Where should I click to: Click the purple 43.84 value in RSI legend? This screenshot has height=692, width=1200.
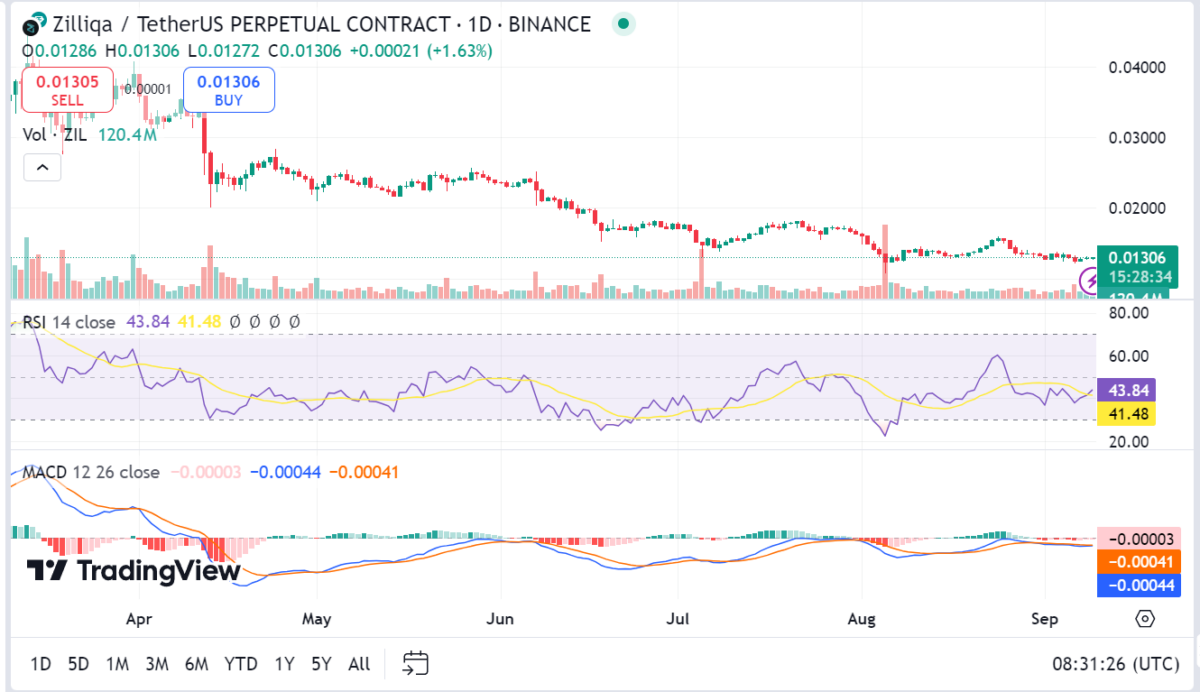[x=147, y=322]
